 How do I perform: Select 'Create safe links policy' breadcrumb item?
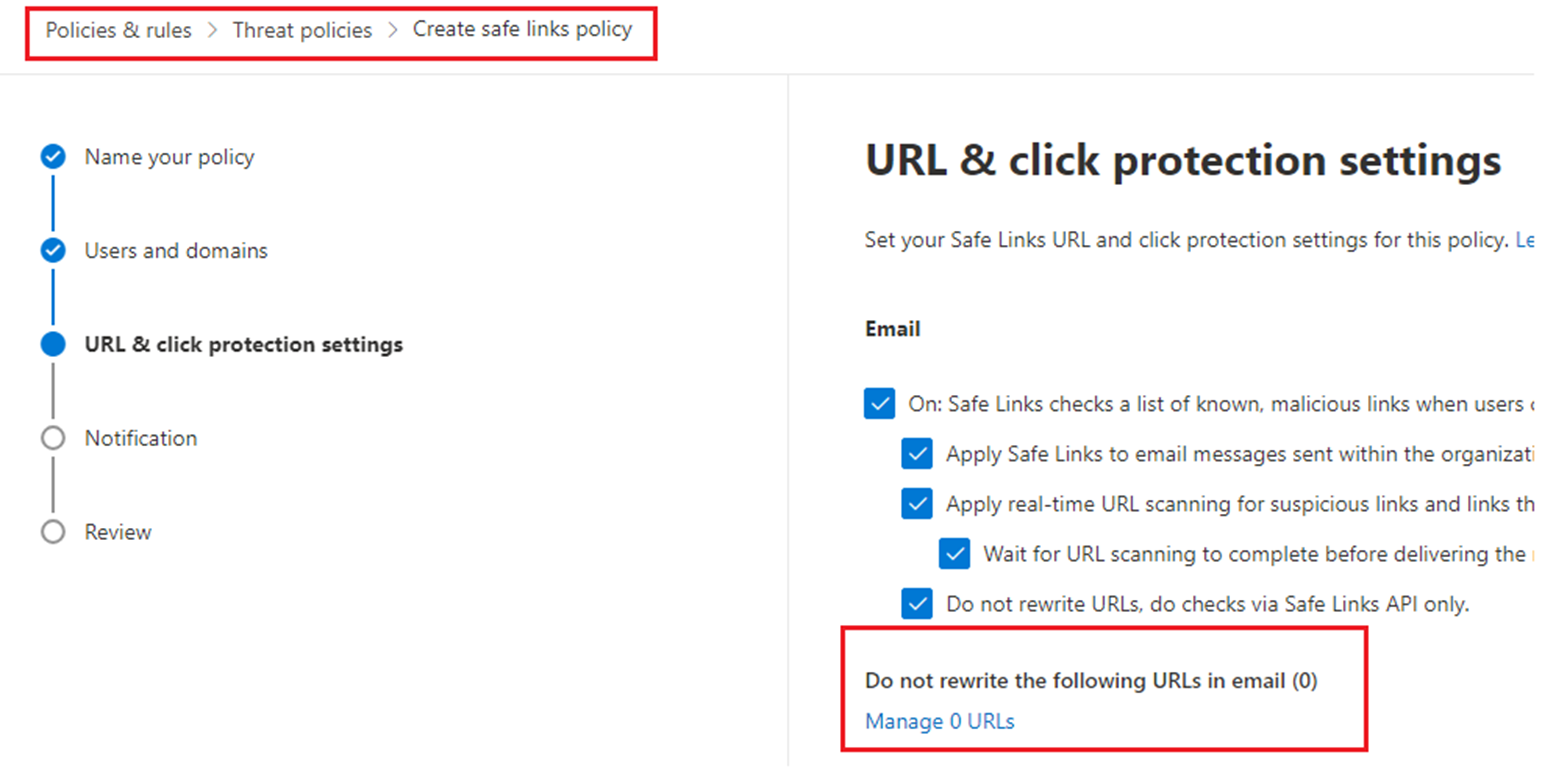pos(523,29)
